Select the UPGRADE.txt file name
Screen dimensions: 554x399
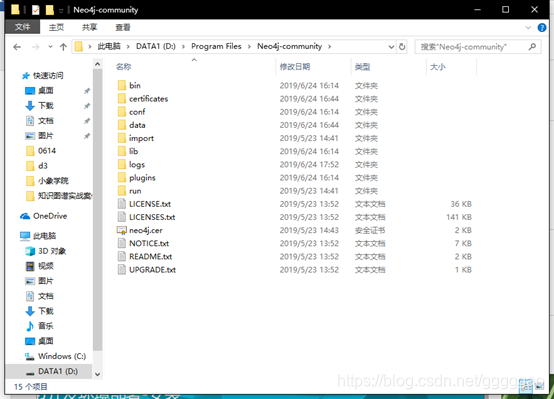pos(152,270)
